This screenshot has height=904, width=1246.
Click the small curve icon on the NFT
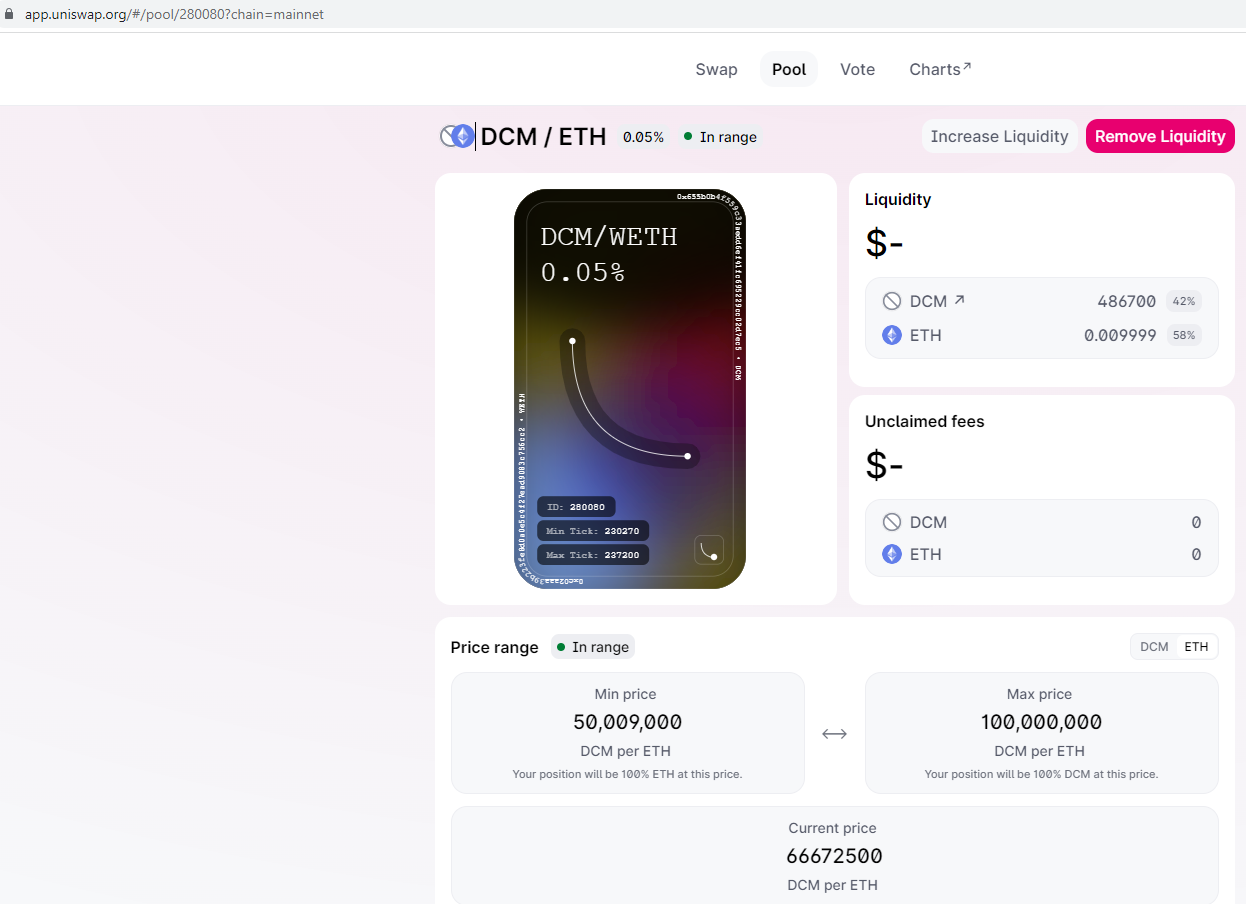click(x=709, y=550)
